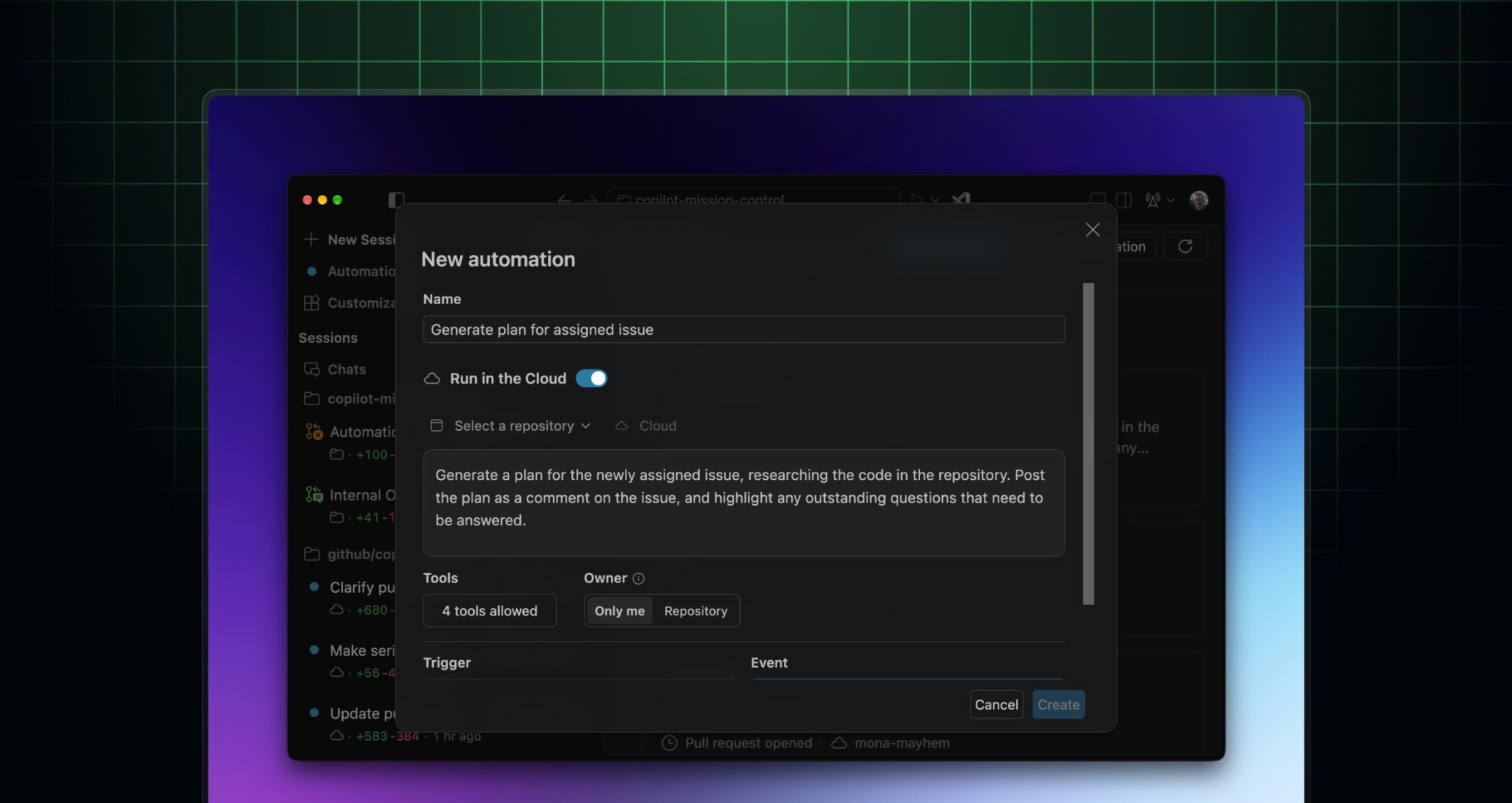The image size is (1512, 803).
Task: Select the Repository owner option
Action: (x=696, y=611)
